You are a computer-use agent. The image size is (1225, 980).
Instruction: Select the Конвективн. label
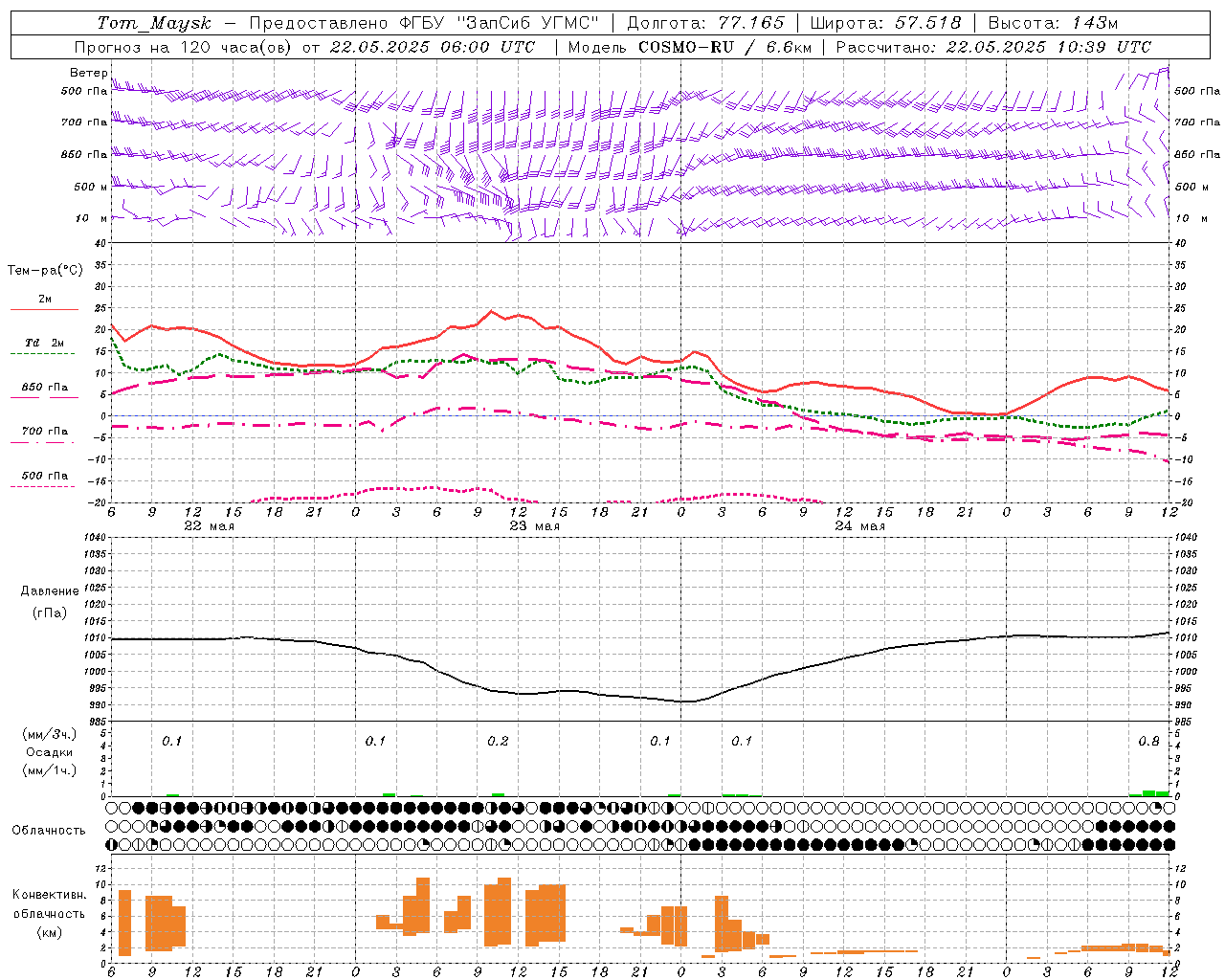pyautogui.click(x=50, y=895)
